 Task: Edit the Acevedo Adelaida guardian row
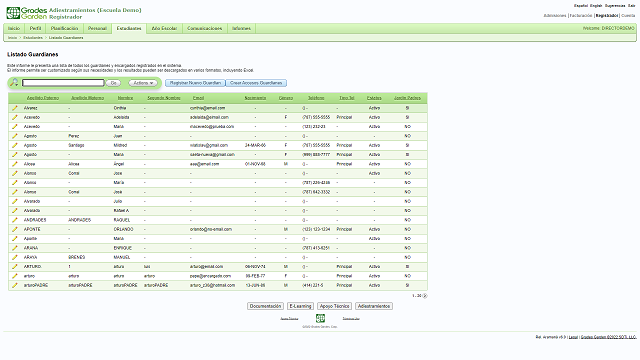15,118
